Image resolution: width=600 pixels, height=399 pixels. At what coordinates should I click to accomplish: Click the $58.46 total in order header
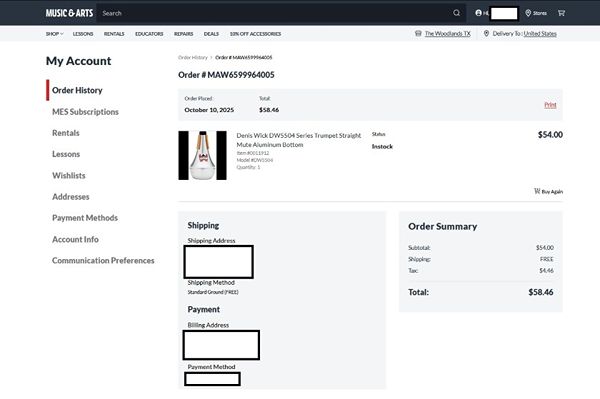point(269,110)
